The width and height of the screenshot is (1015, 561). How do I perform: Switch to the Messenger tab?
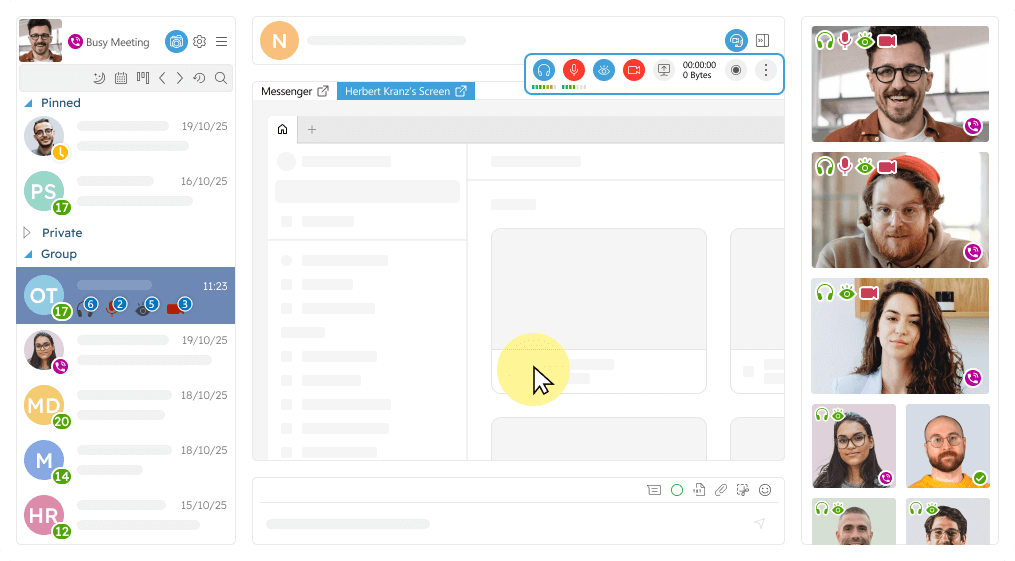point(286,91)
